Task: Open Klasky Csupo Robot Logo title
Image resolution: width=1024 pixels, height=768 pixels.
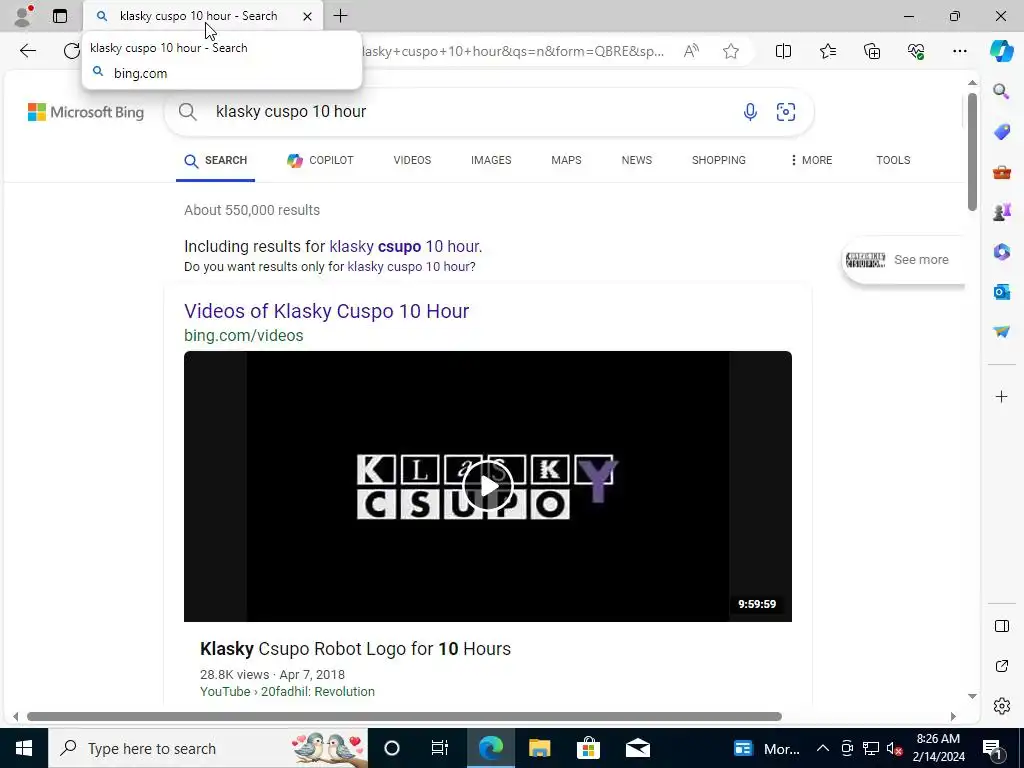Action: pos(355,649)
